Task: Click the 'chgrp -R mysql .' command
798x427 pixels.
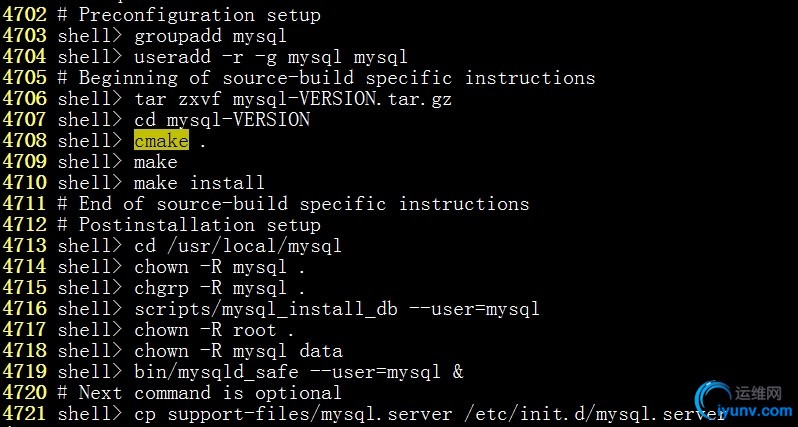Action: (220, 288)
